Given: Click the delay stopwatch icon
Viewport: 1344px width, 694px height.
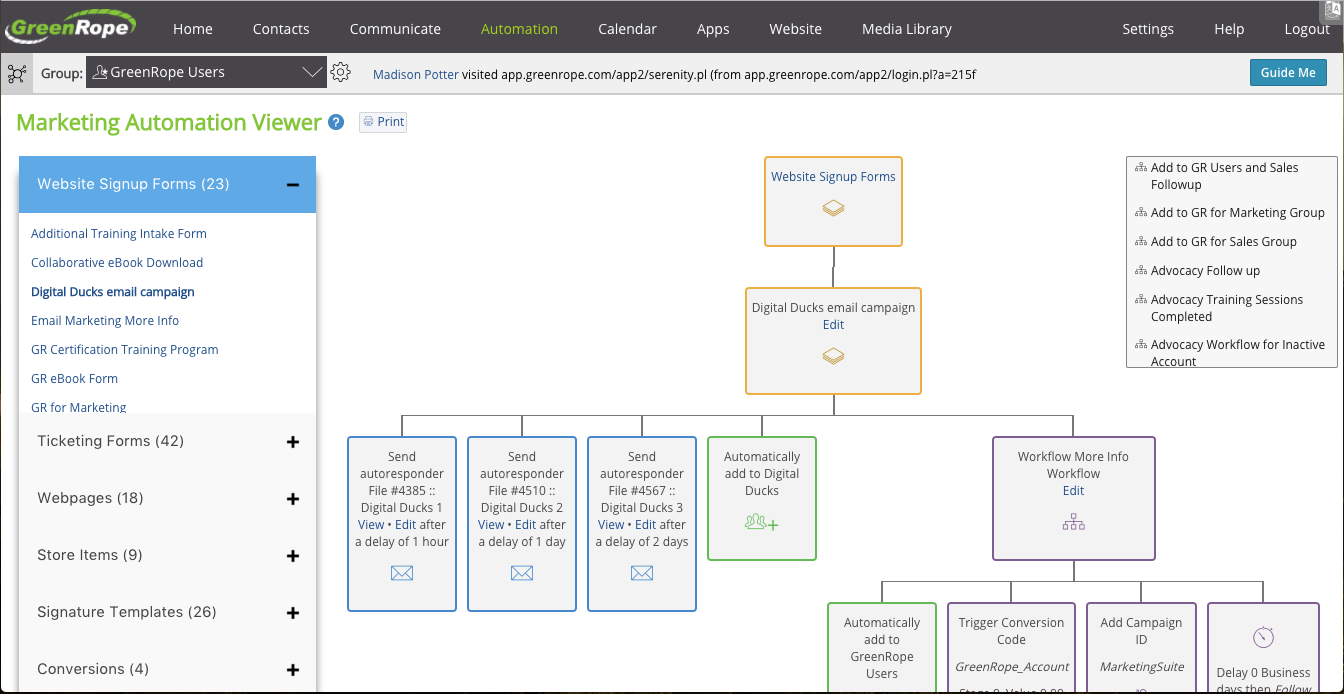Looking at the screenshot, I should point(1262,637).
